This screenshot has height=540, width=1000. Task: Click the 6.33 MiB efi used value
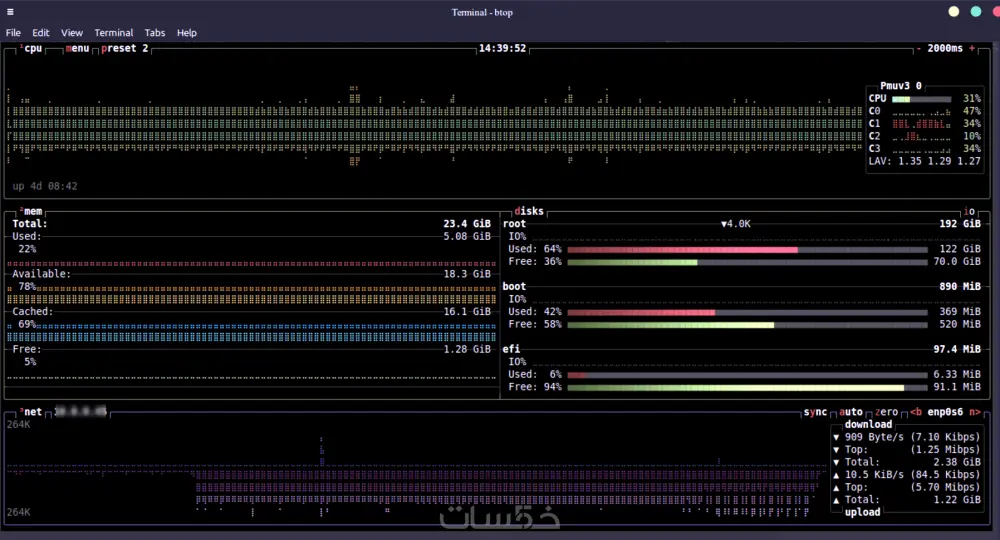[x=957, y=375]
